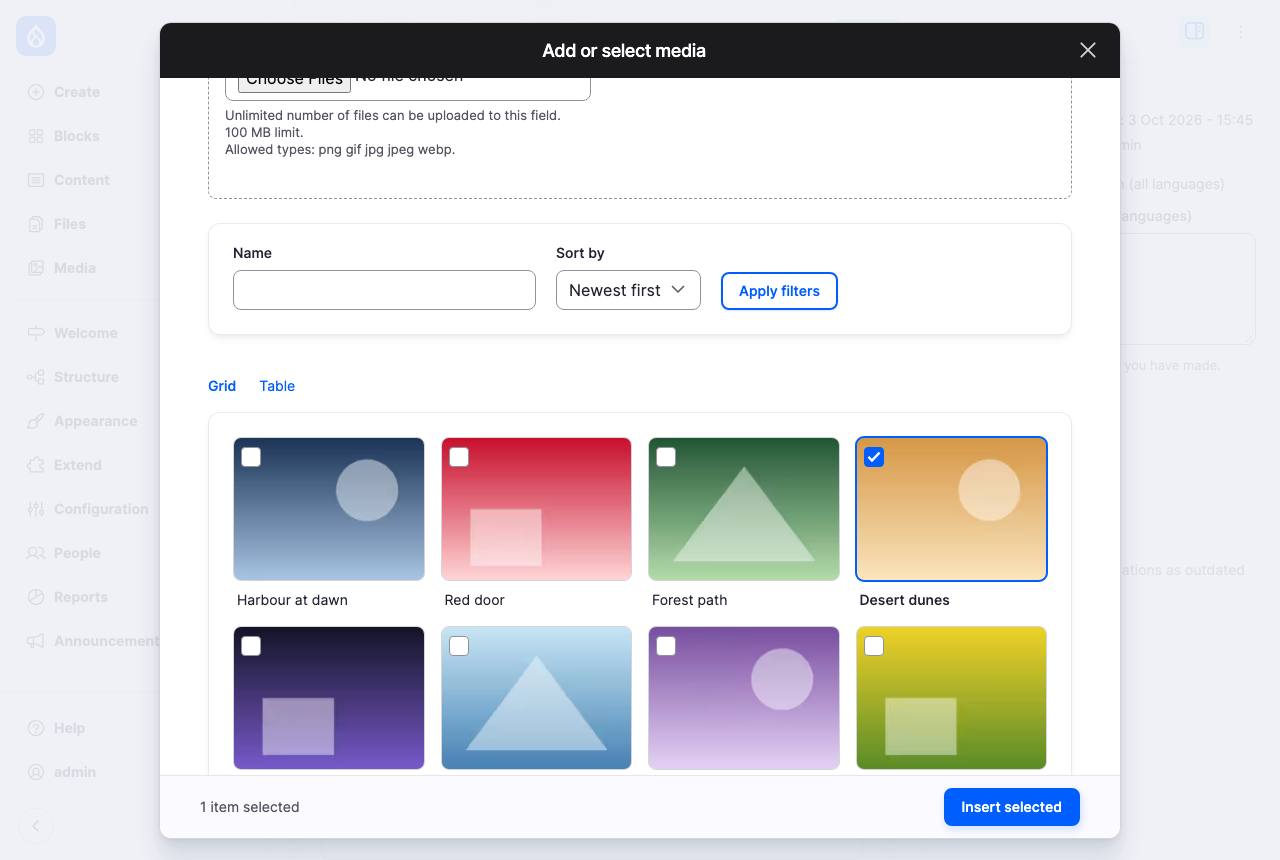The image size is (1280, 860).
Task: Focus the Name filter text field
Action: click(384, 290)
